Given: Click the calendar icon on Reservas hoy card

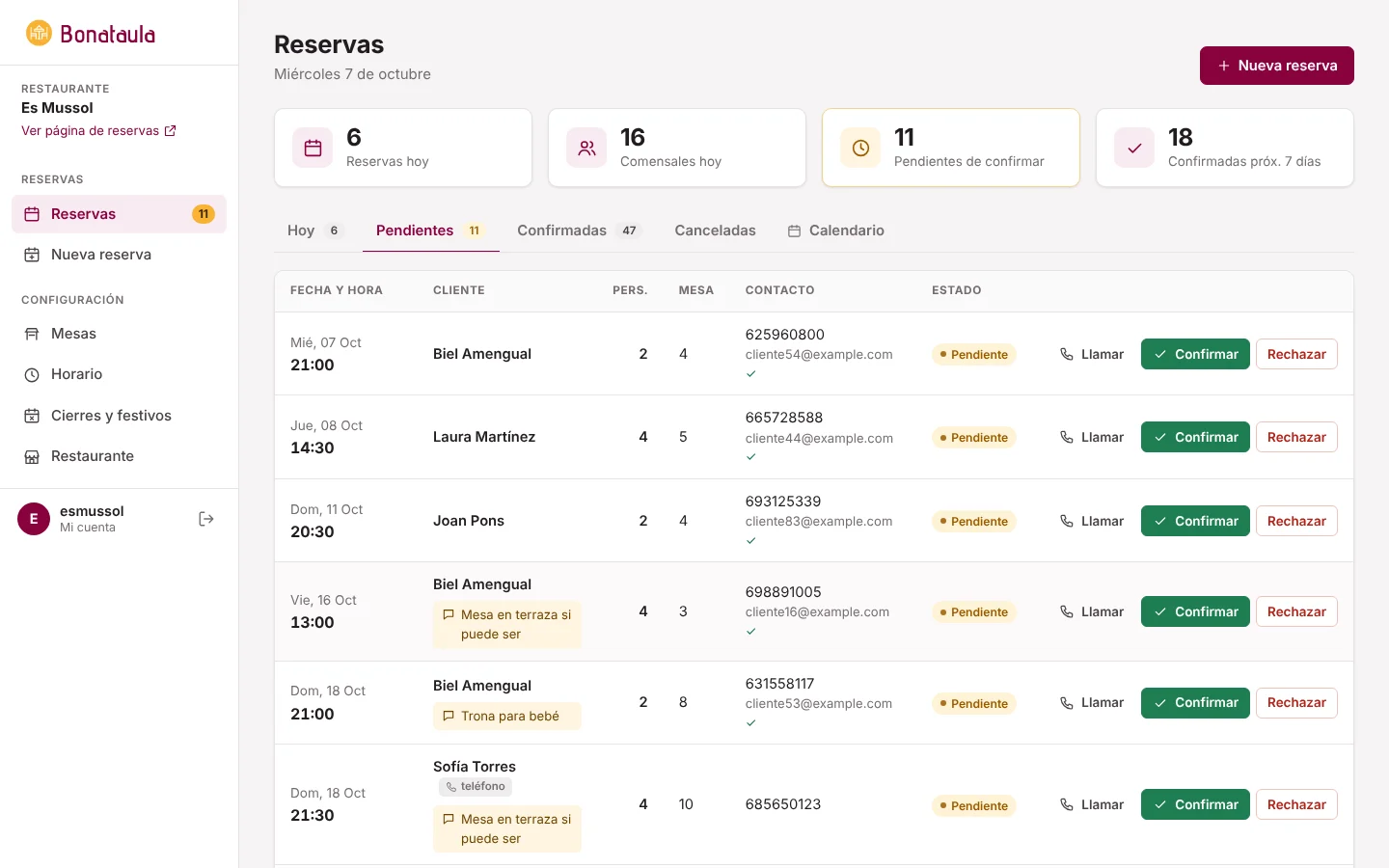Looking at the screenshot, I should tap(313, 148).
